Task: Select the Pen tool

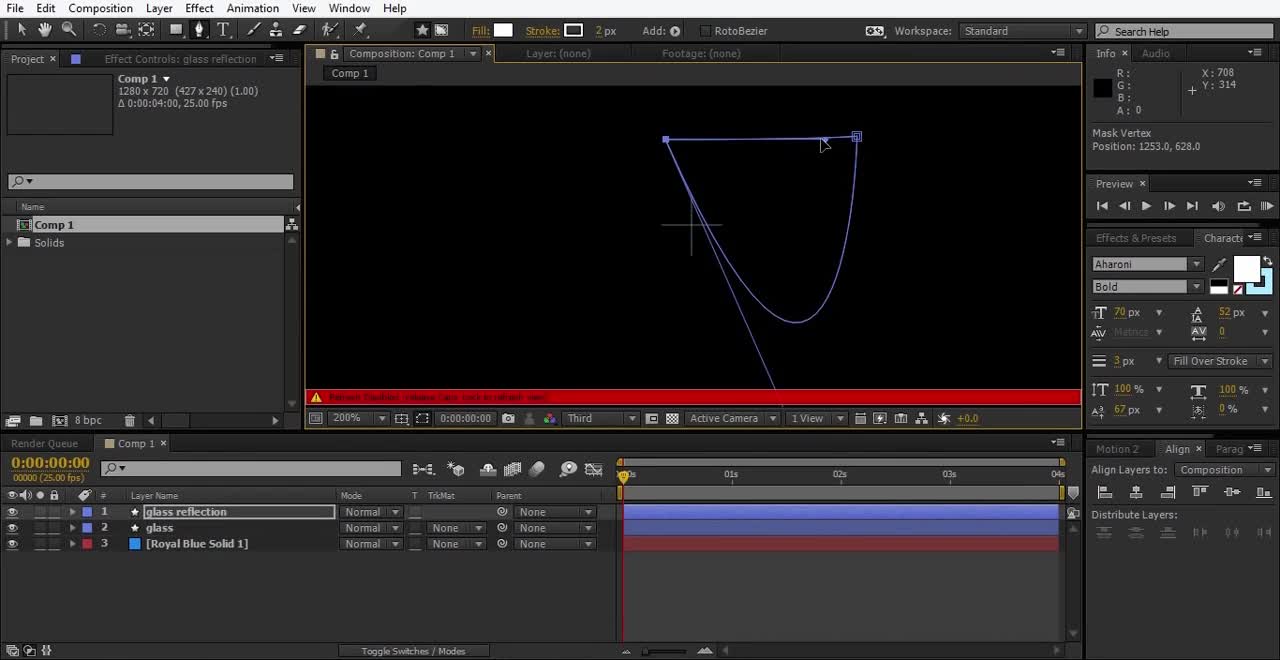Action: click(x=200, y=30)
